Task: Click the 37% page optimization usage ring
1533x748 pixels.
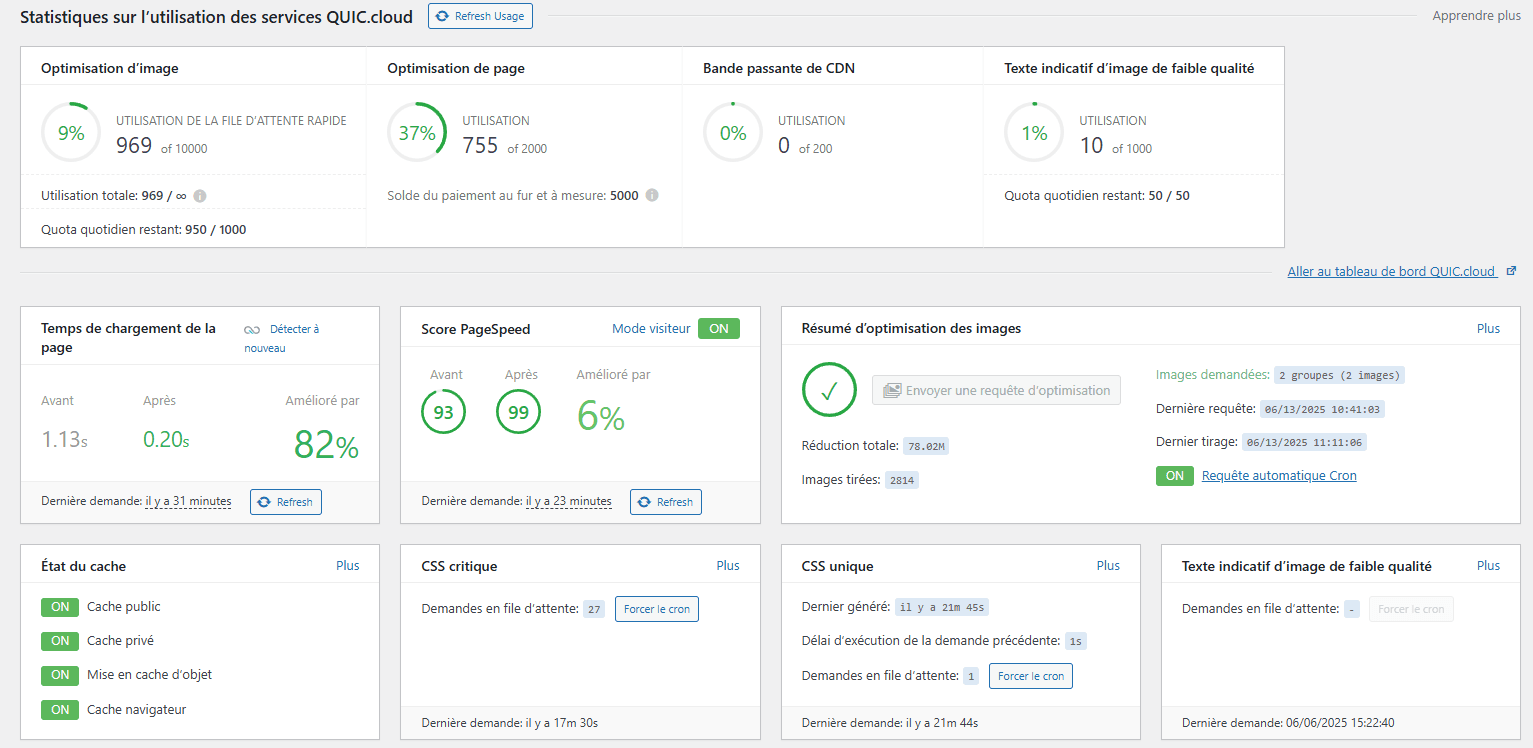Action: point(417,133)
